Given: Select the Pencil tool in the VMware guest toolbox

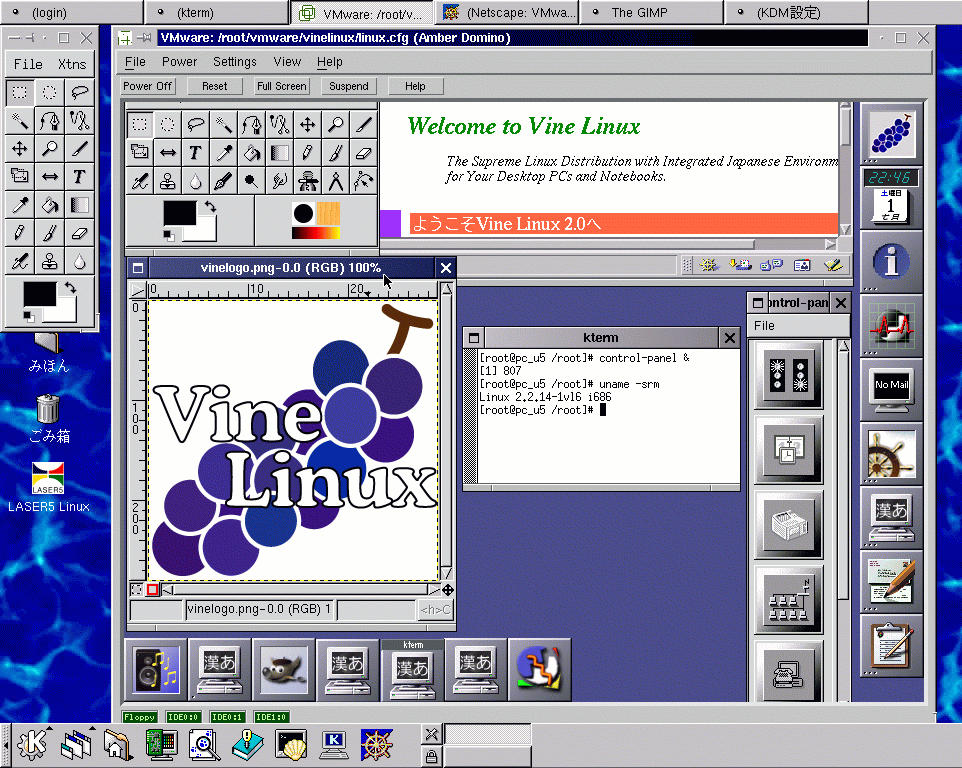Looking at the screenshot, I should click(307, 153).
